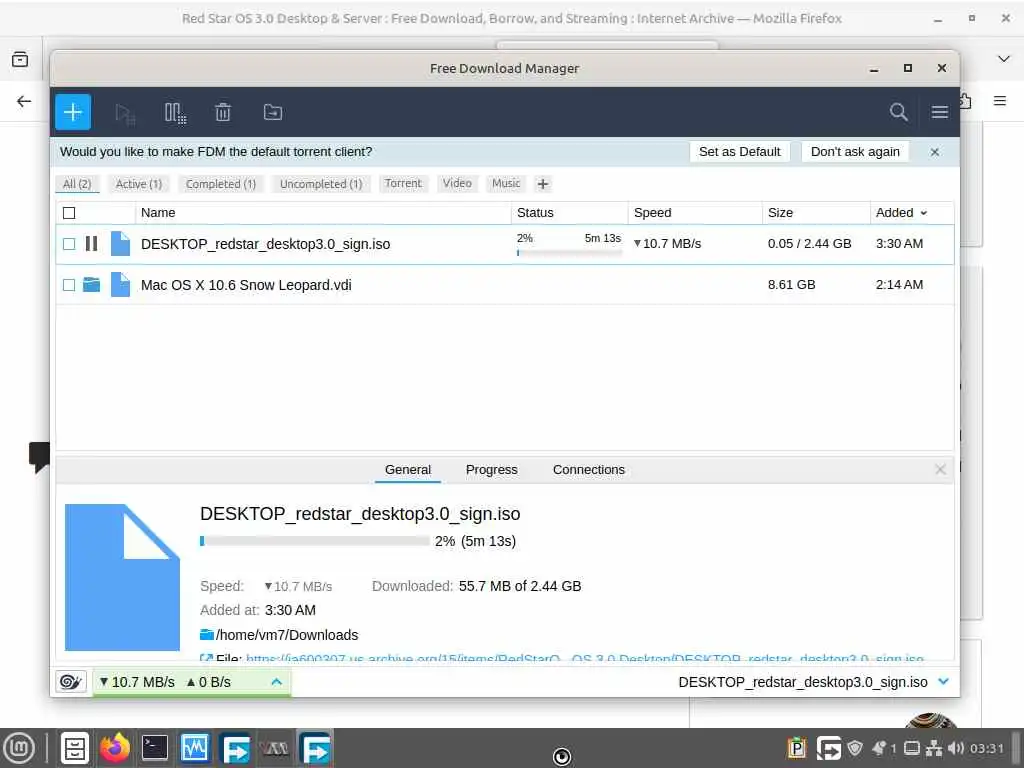
Task: Select the Active (1) filter
Action: coord(138,184)
